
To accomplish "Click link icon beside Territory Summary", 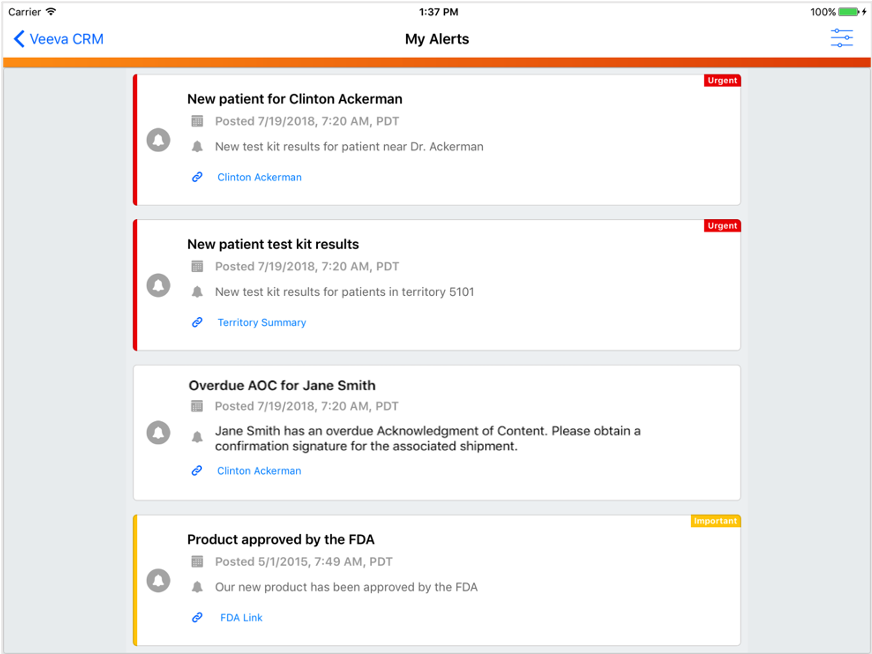I will 197,323.
